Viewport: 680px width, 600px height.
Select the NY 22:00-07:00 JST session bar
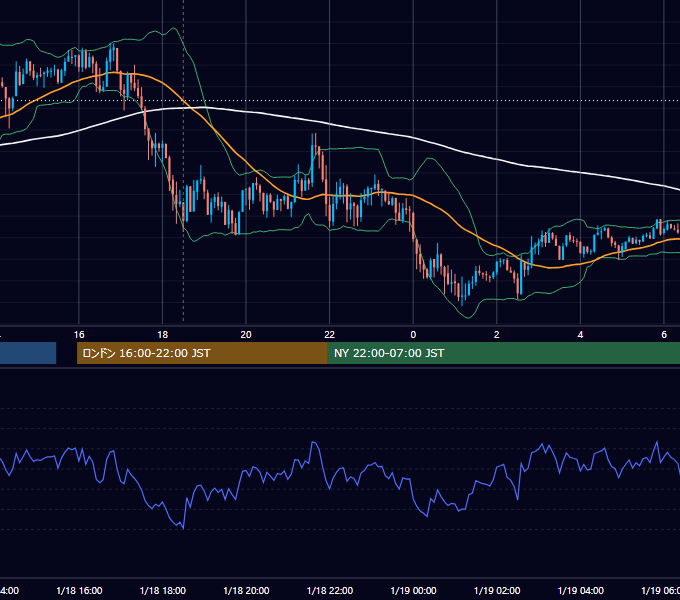coord(503,353)
